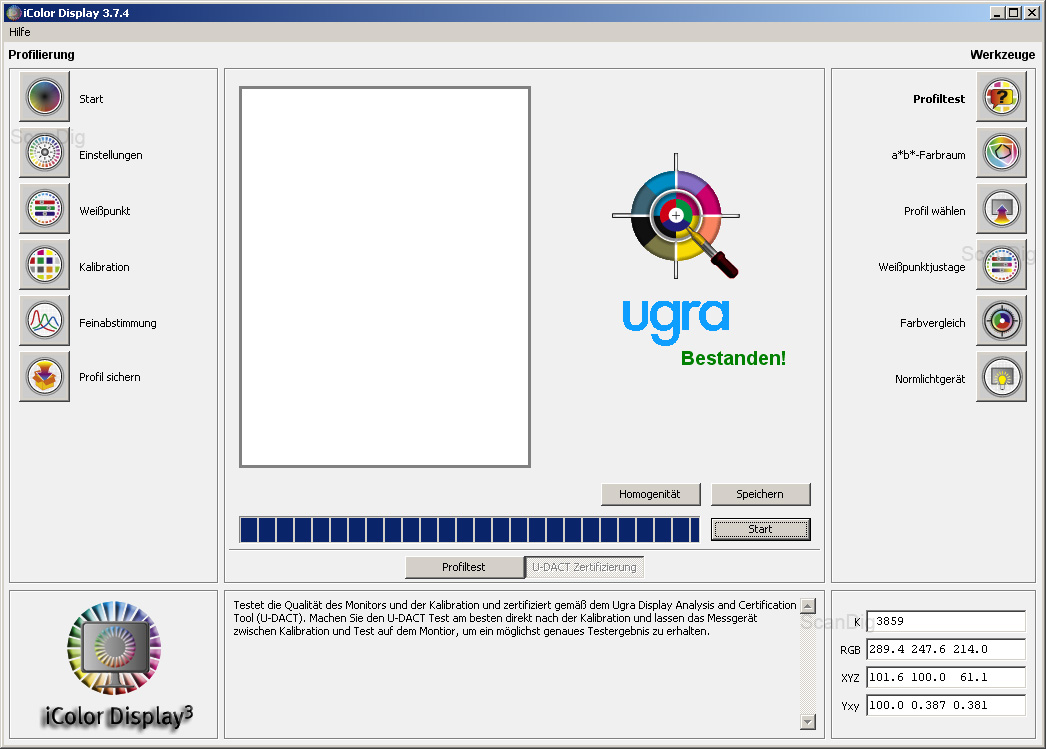Click the XYZ values field
The width and height of the screenshot is (1046, 749).
pos(946,677)
